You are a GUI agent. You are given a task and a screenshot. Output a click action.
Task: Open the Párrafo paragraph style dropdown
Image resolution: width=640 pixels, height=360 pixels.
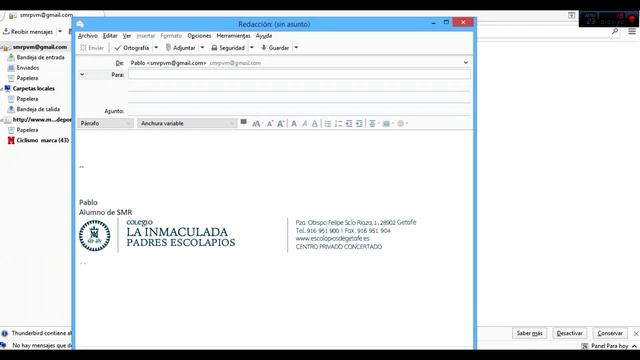point(105,123)
